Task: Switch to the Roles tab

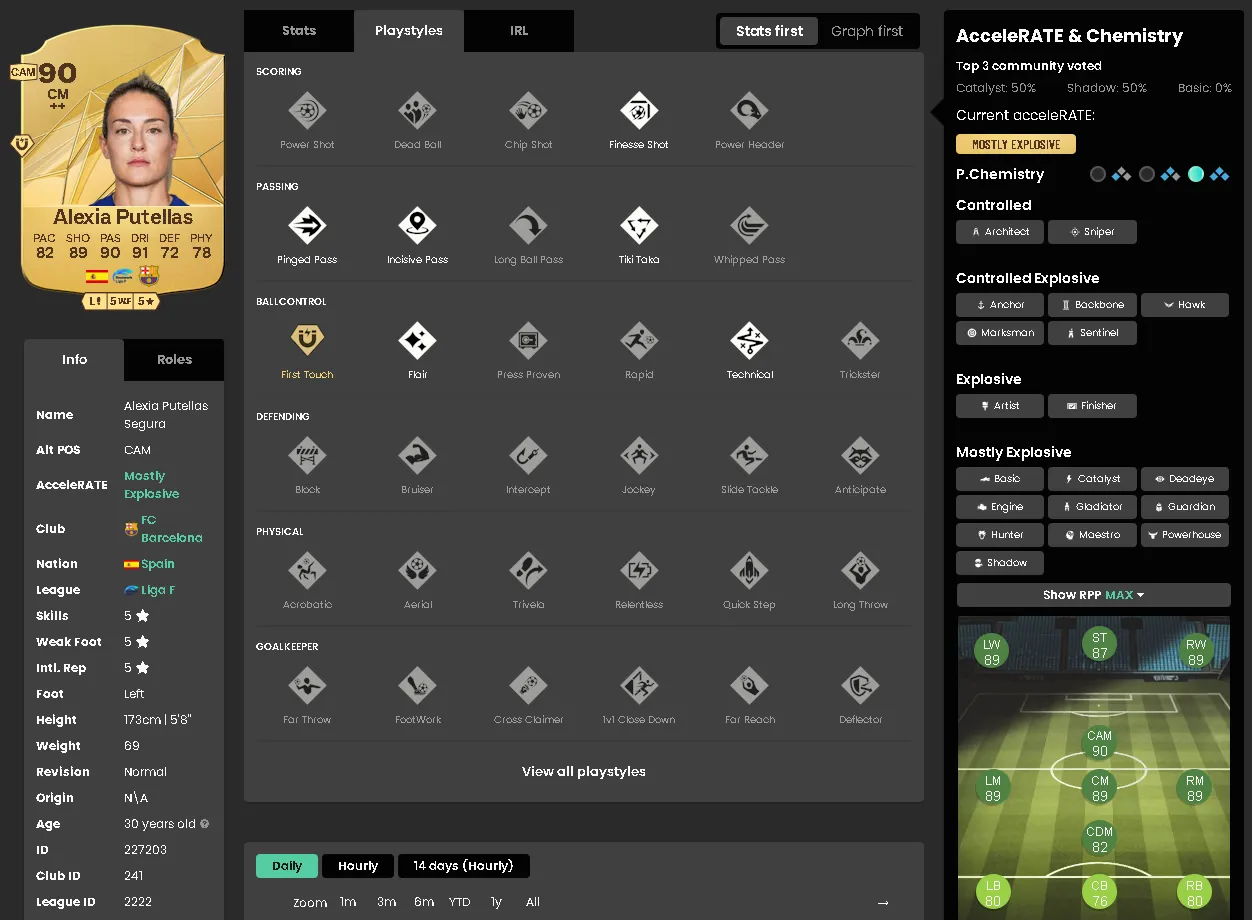Action: [x=174, y=360]
